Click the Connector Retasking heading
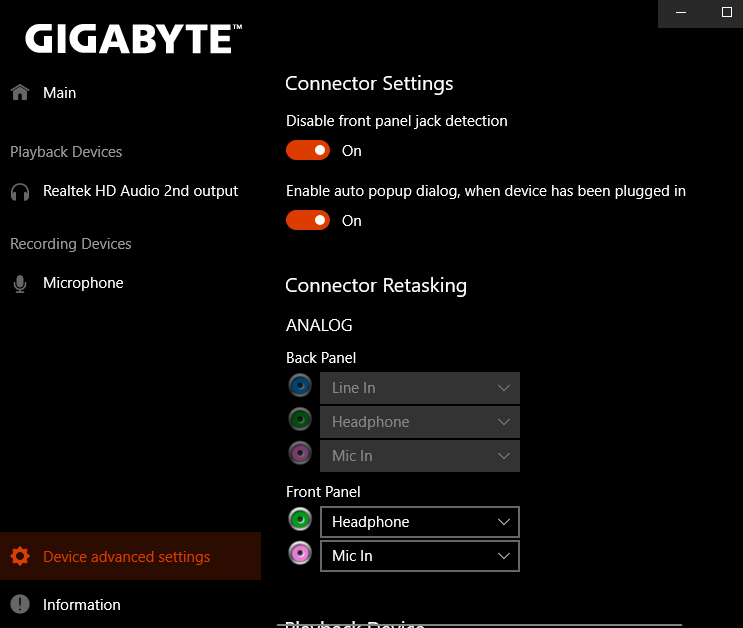 point(376,286)
